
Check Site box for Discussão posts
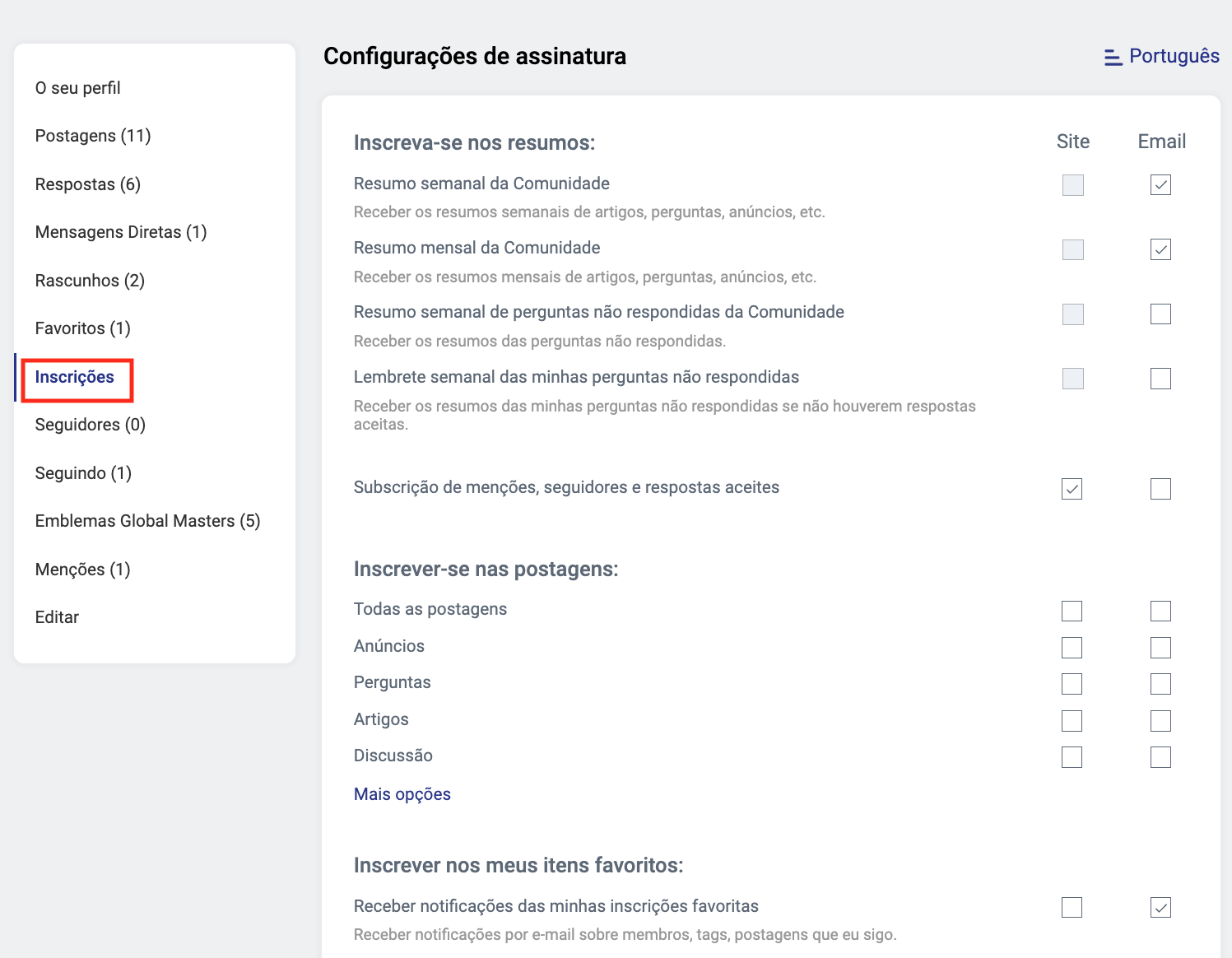pos(1072,757)
